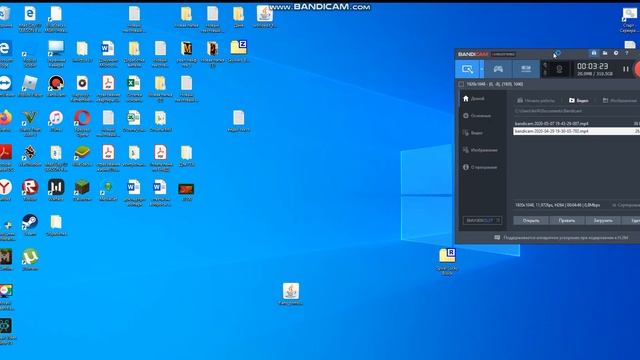Open the General (gear) section in Bandicam sidebar
Image resolution: width=640 pixels, height=360 pixels.
click(477, 116)
